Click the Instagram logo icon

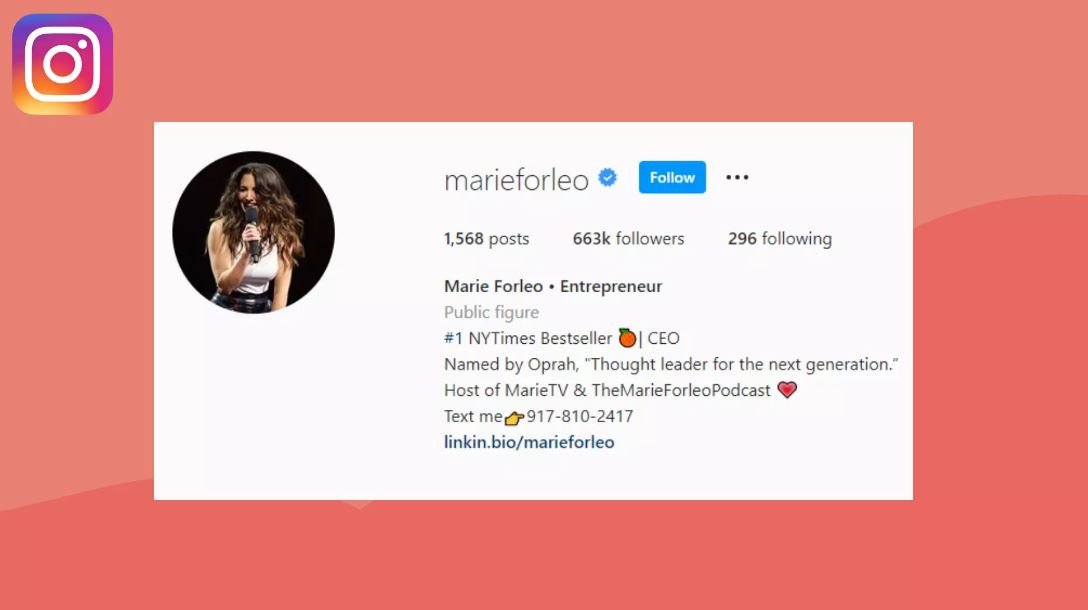[62, 64]
